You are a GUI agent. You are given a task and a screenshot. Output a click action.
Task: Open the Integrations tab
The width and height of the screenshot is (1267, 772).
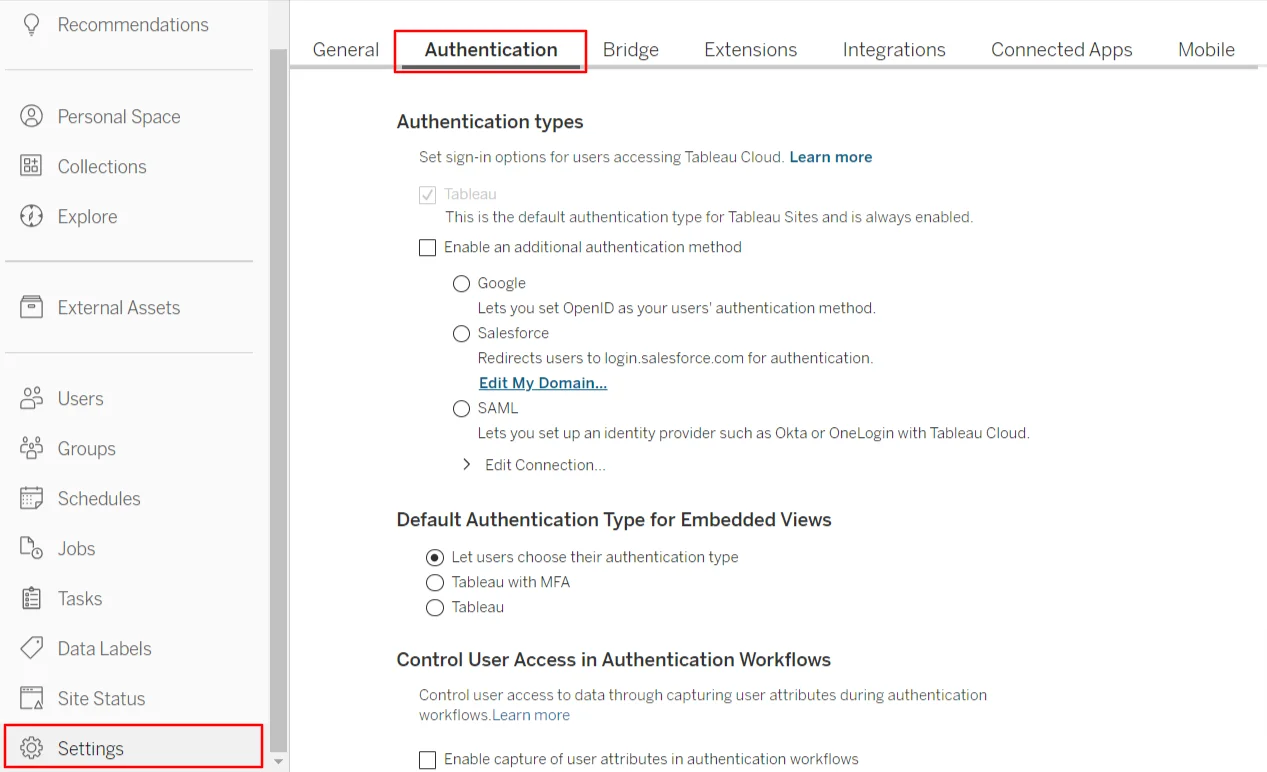tap(894, 49)
